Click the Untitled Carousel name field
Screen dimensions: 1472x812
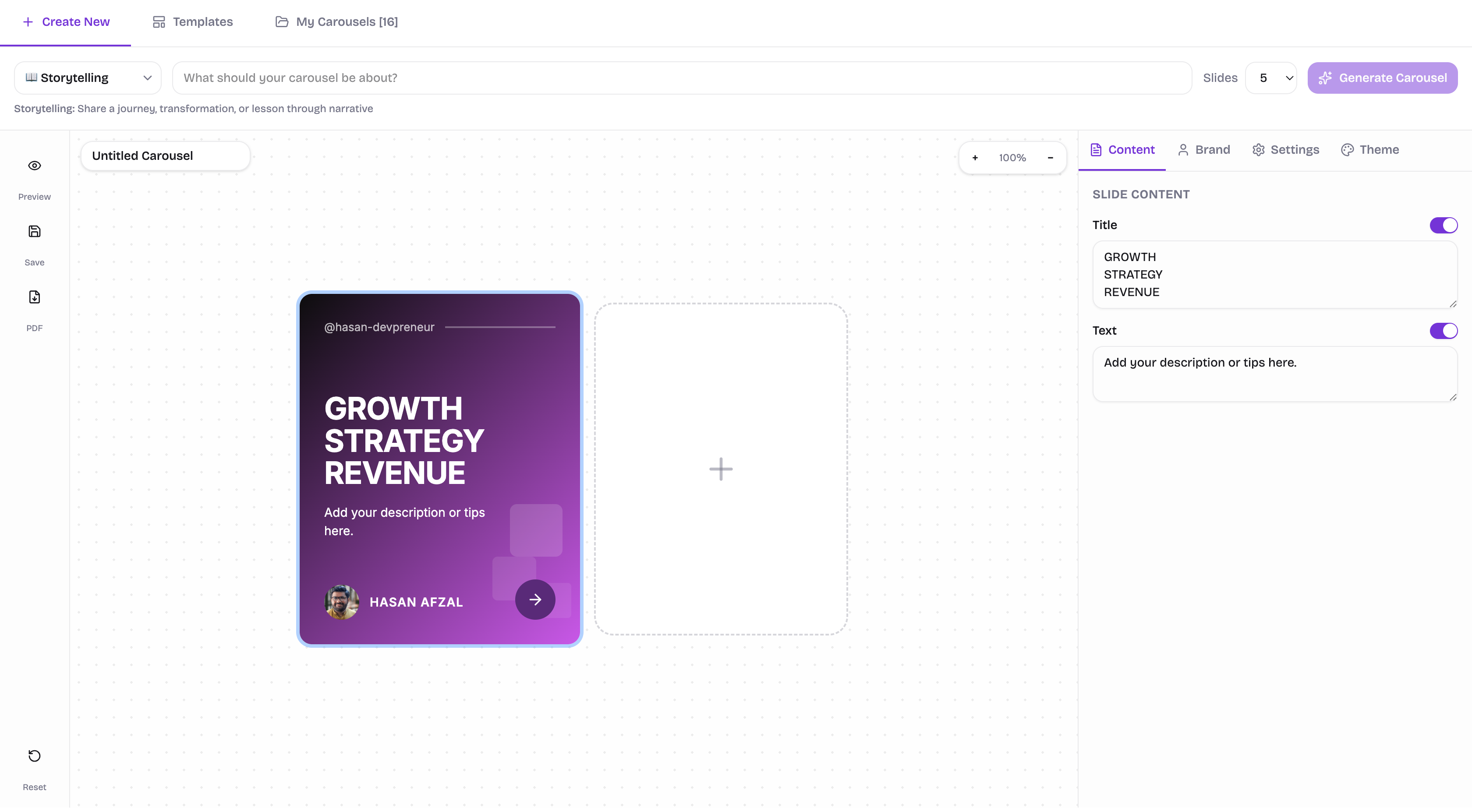165,155
